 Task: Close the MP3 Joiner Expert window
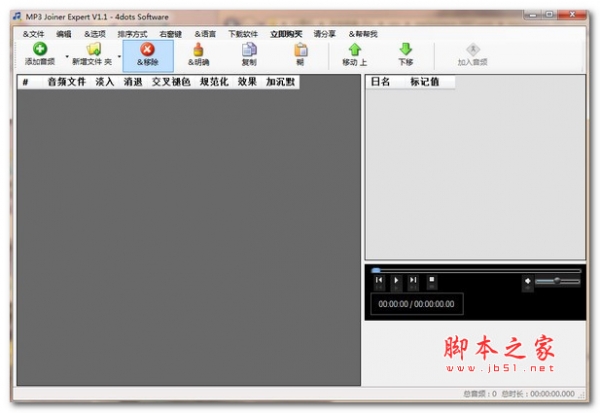point(572,15)
